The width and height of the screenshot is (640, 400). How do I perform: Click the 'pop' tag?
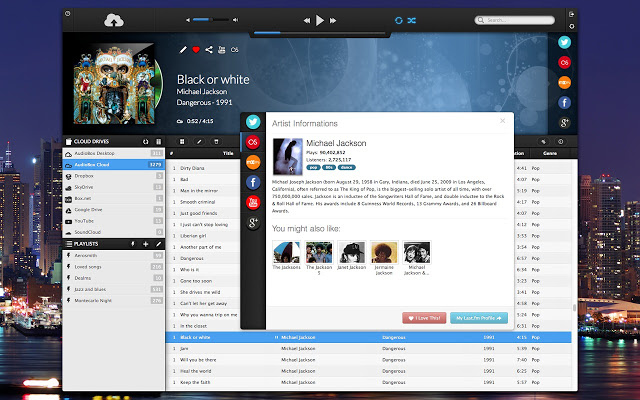tap(313, 167)
